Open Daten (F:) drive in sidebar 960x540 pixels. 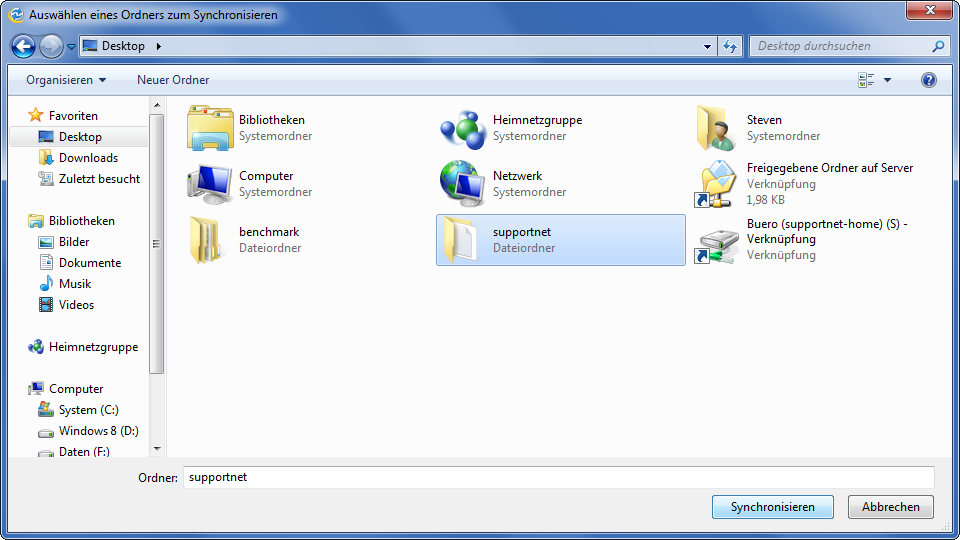coord(84,452)
